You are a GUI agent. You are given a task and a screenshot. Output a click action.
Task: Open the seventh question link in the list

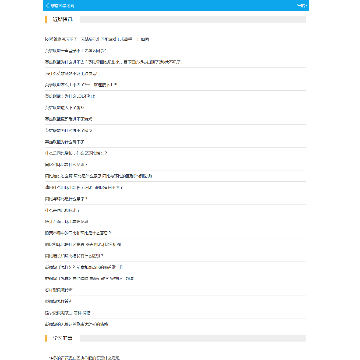(x=65, y=108)
